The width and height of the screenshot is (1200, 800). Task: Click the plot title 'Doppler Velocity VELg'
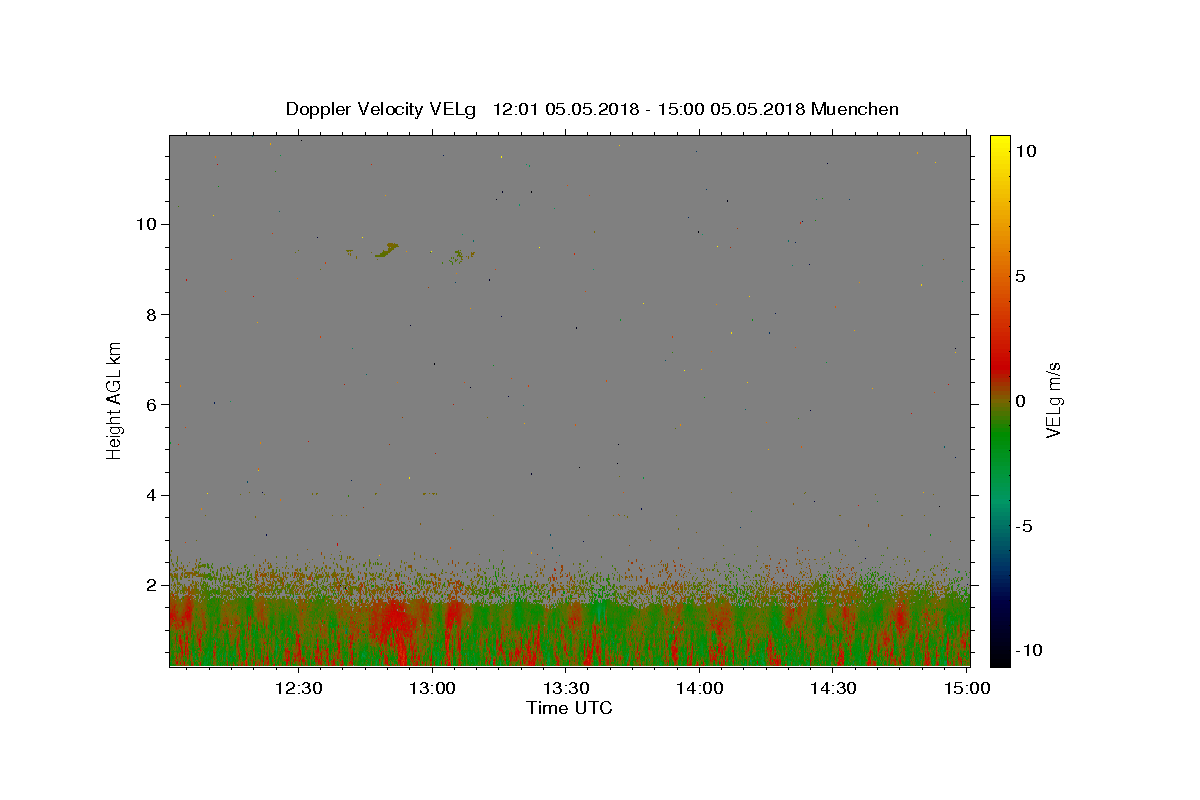pos(381,109)
